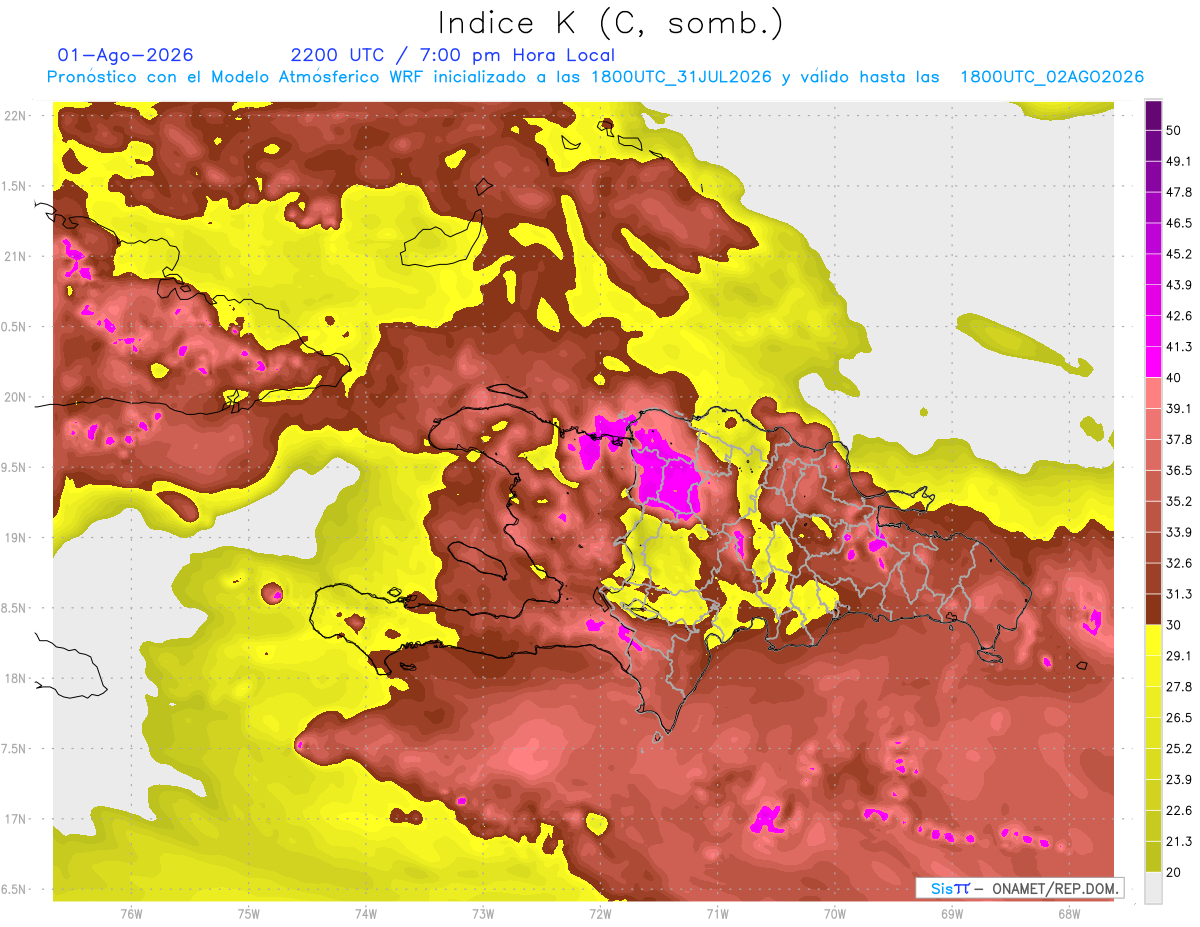Click the color scale value "47.8"
The width and height of the screenshot is (1200, 927).
coord(1179,192)
